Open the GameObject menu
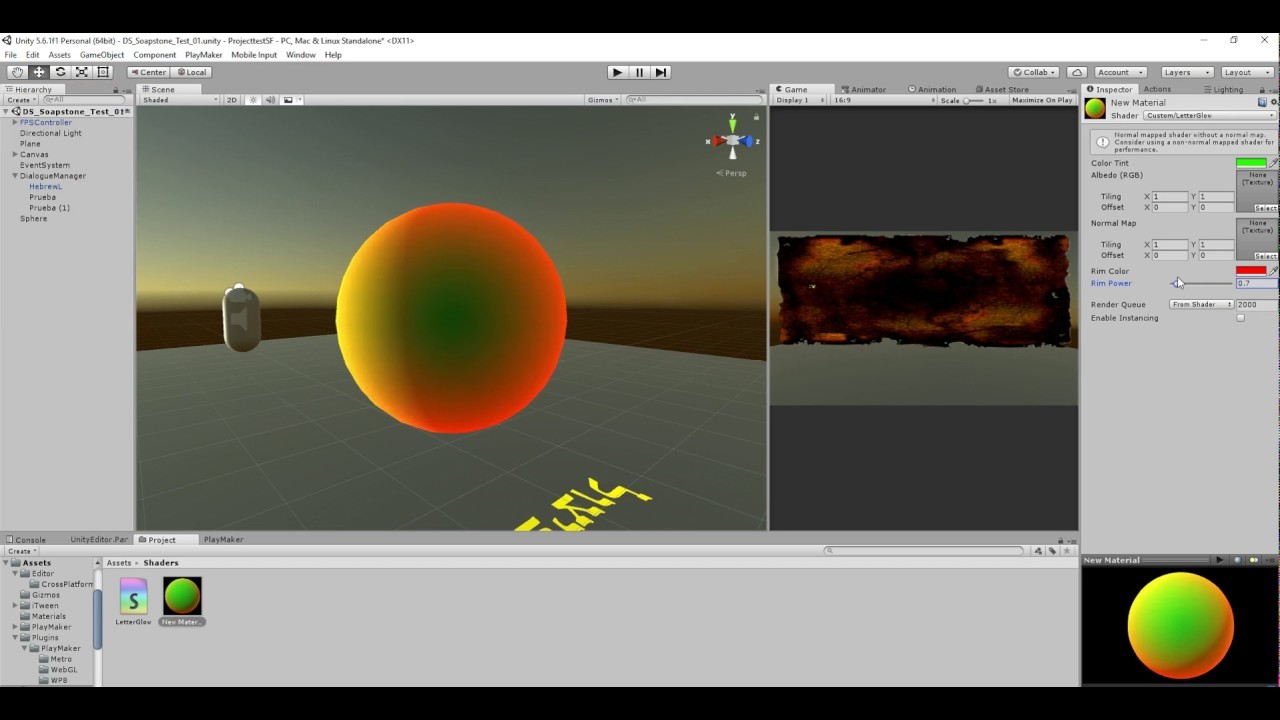 [102, 55]
